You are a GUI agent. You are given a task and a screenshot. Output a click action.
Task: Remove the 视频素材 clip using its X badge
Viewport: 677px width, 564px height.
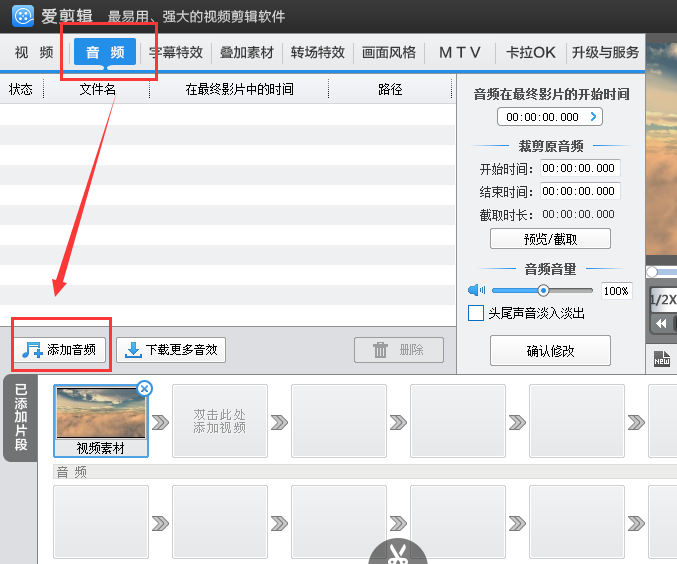144,388
